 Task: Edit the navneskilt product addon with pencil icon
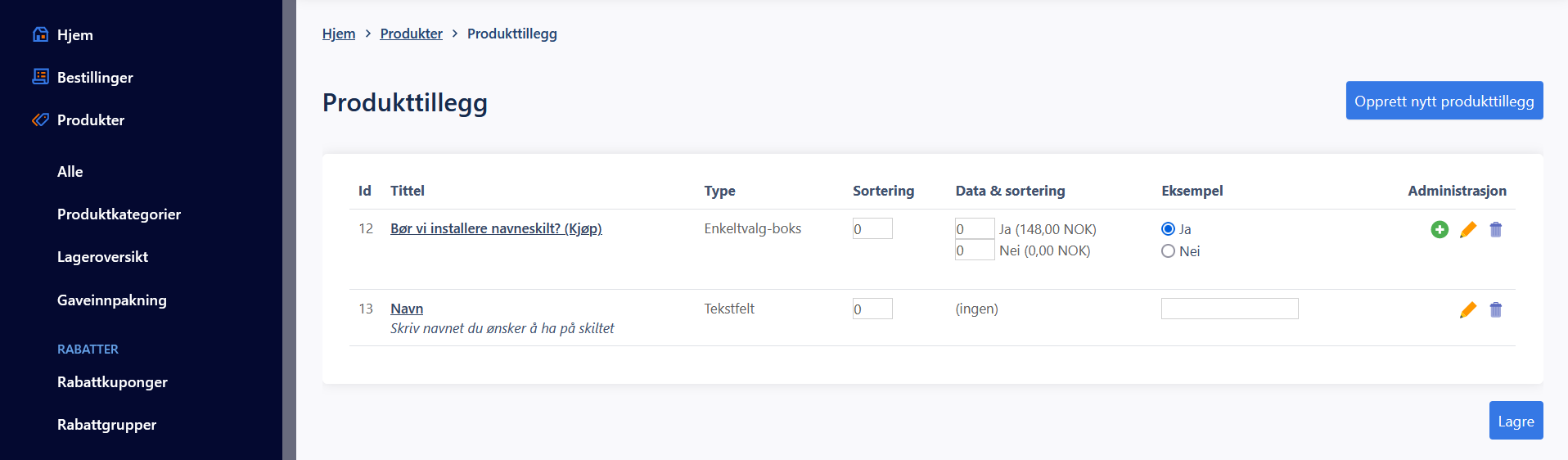[x=1468, y=230]
